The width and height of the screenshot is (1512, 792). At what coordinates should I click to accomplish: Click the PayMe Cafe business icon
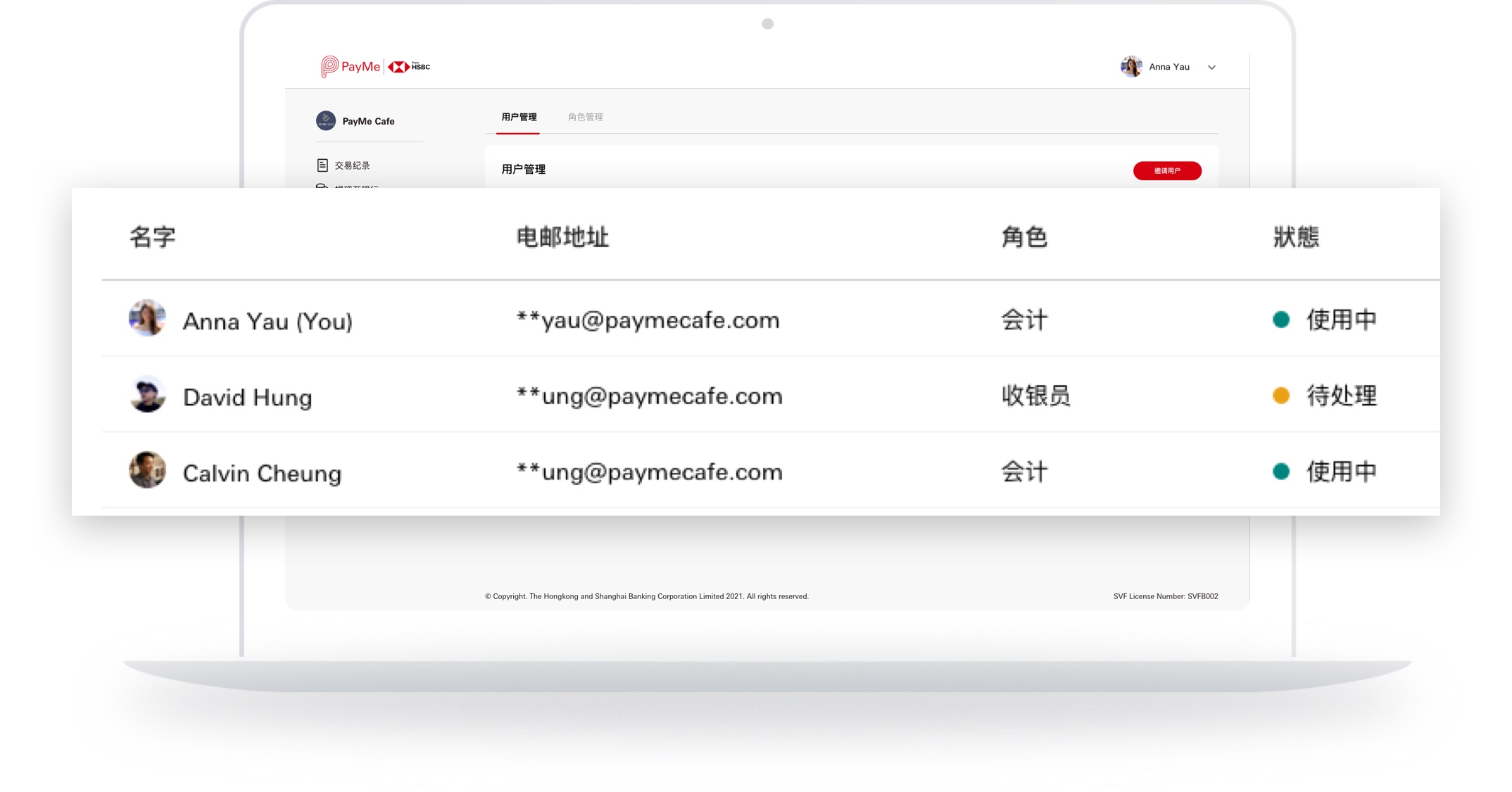[325, 121]
